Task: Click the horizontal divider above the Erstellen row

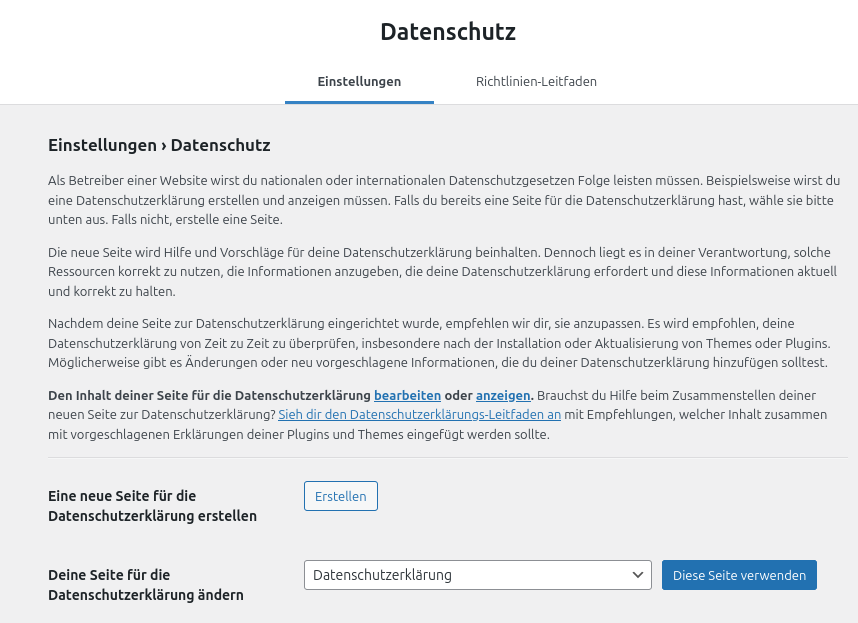Action: coord(447,458)
